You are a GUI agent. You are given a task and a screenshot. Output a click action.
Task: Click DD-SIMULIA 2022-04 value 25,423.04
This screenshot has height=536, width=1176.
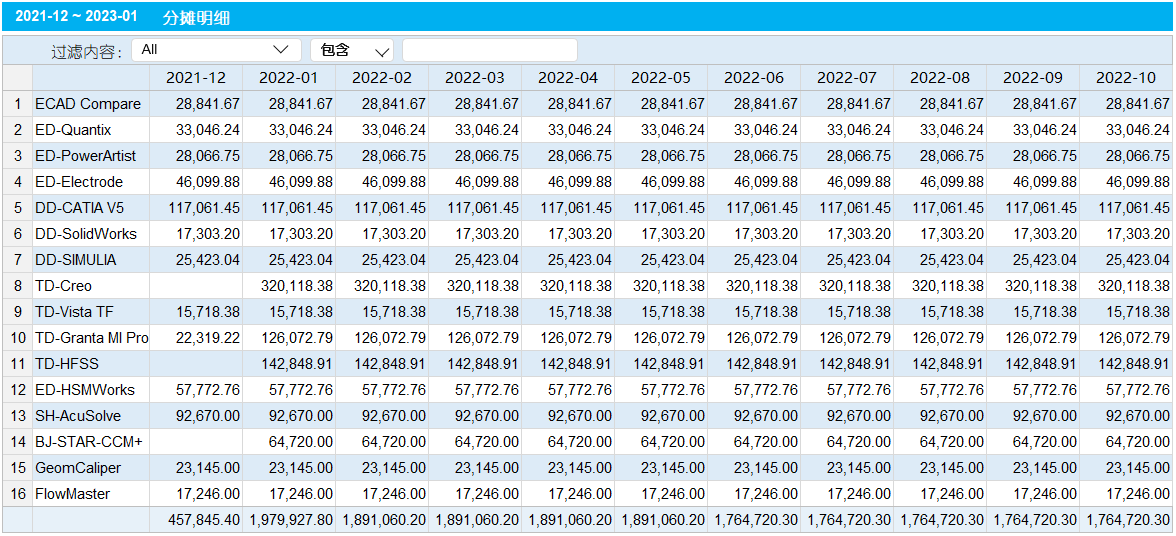coord(580,260)
